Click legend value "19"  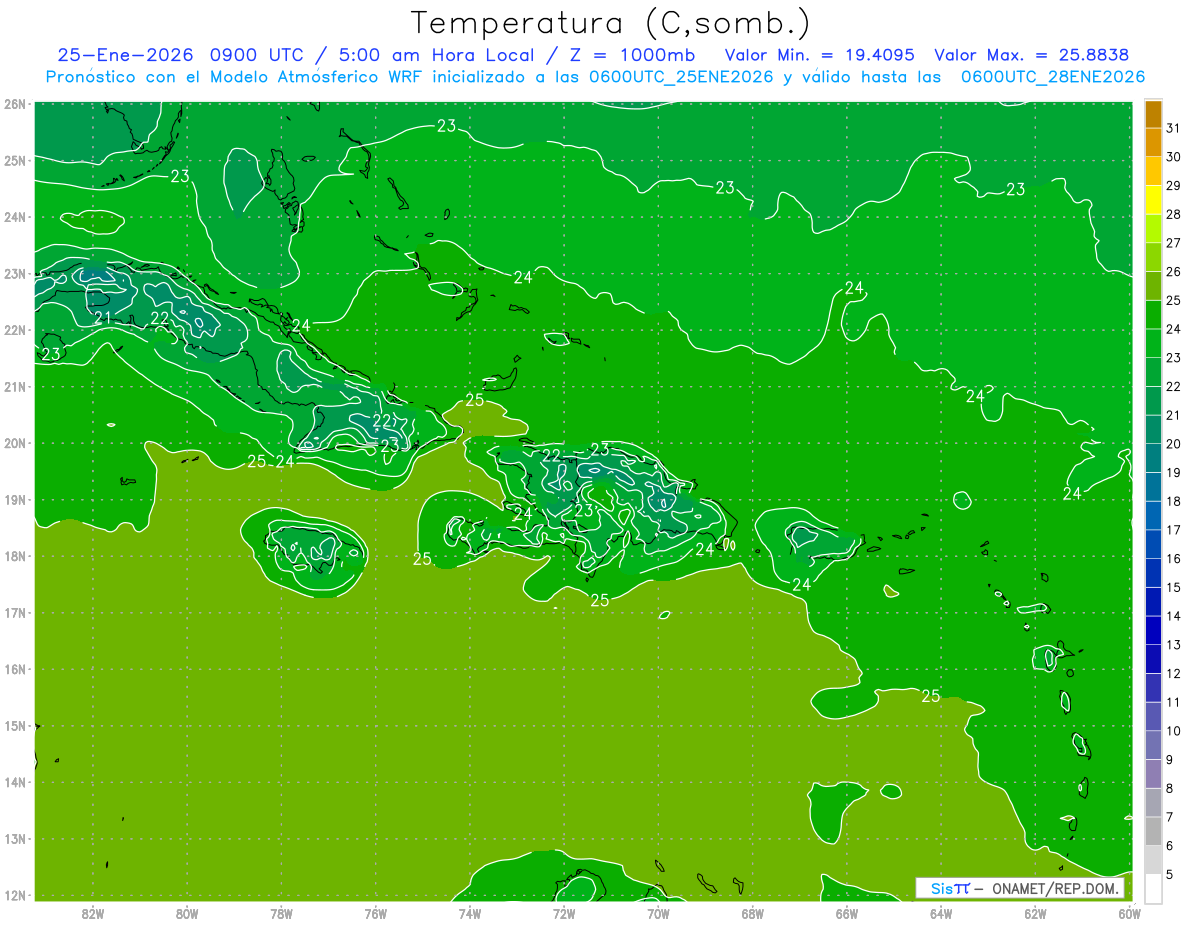(1173, 472)
